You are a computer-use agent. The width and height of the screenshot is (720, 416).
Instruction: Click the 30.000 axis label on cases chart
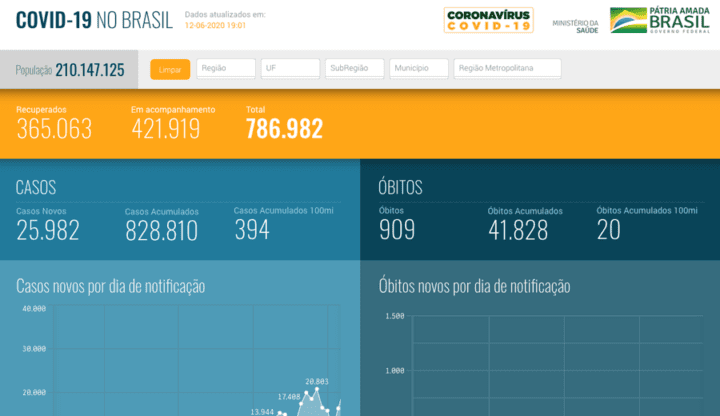click(x=34, y=349)
